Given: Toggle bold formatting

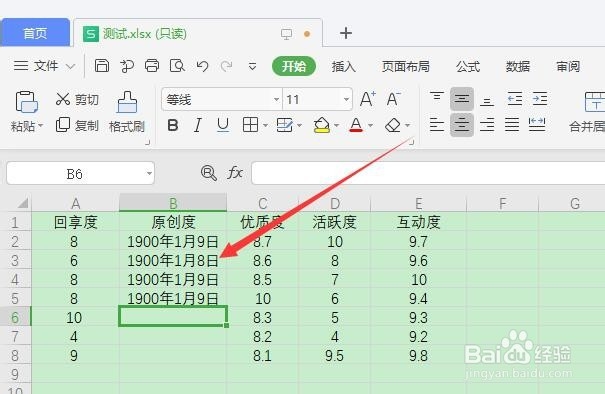Looking at the screenshot, I should [173, 125].
